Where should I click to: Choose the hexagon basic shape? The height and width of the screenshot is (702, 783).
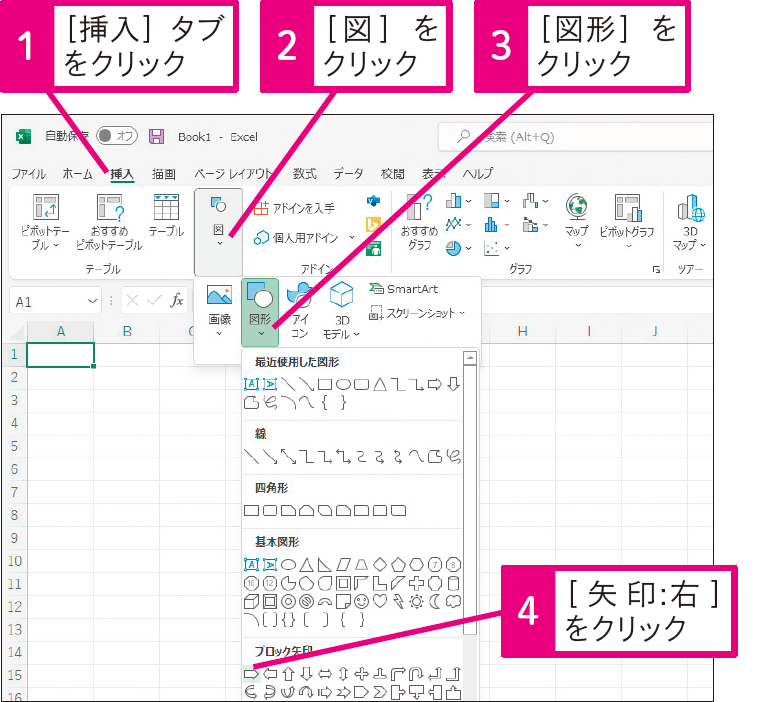[x=416, y=565]
